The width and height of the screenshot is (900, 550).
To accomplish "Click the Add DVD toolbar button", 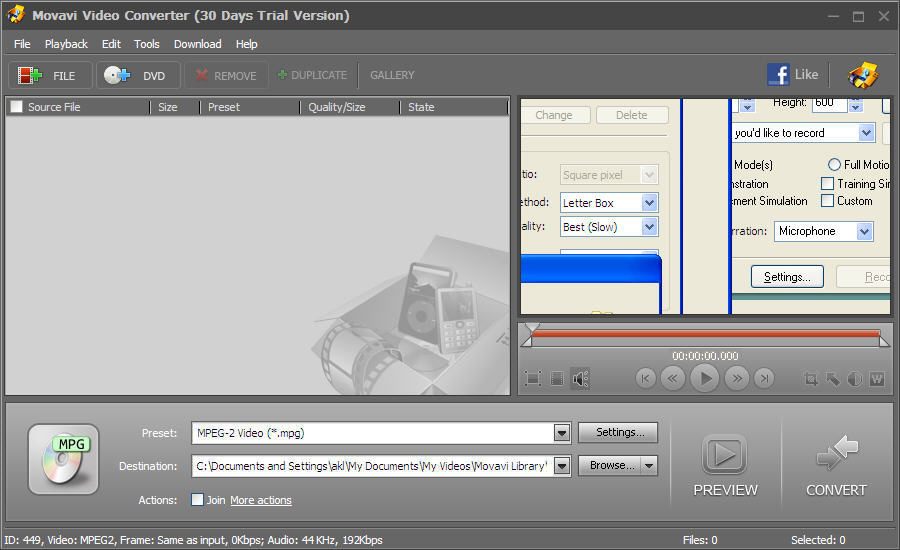I will (138, 75).
